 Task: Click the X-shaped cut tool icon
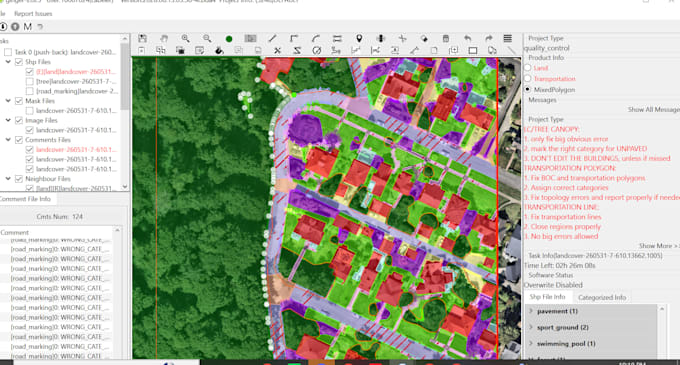[278, 51]
